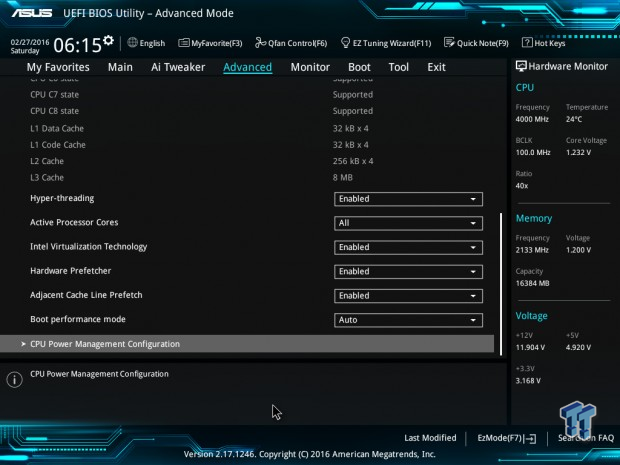Click Last Modified at the bottom
The height and width of the screenshot is (465, 620).
[430, 438]
